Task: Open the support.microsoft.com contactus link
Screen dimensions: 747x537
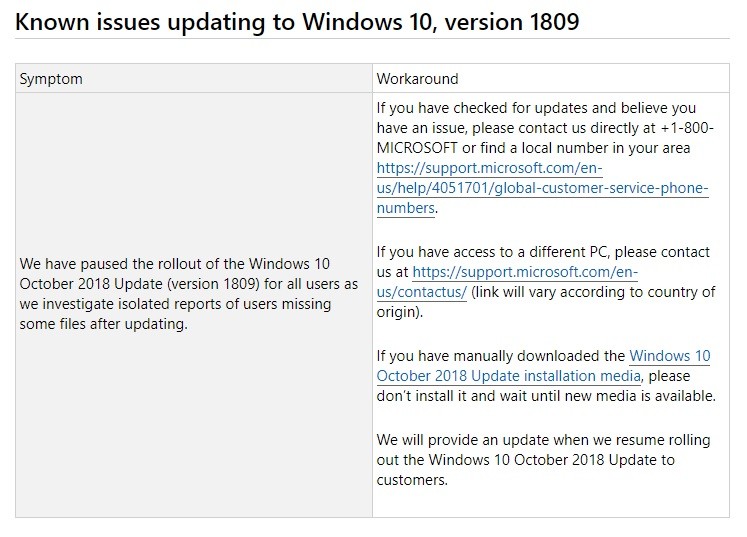Action: click(525, 271)
